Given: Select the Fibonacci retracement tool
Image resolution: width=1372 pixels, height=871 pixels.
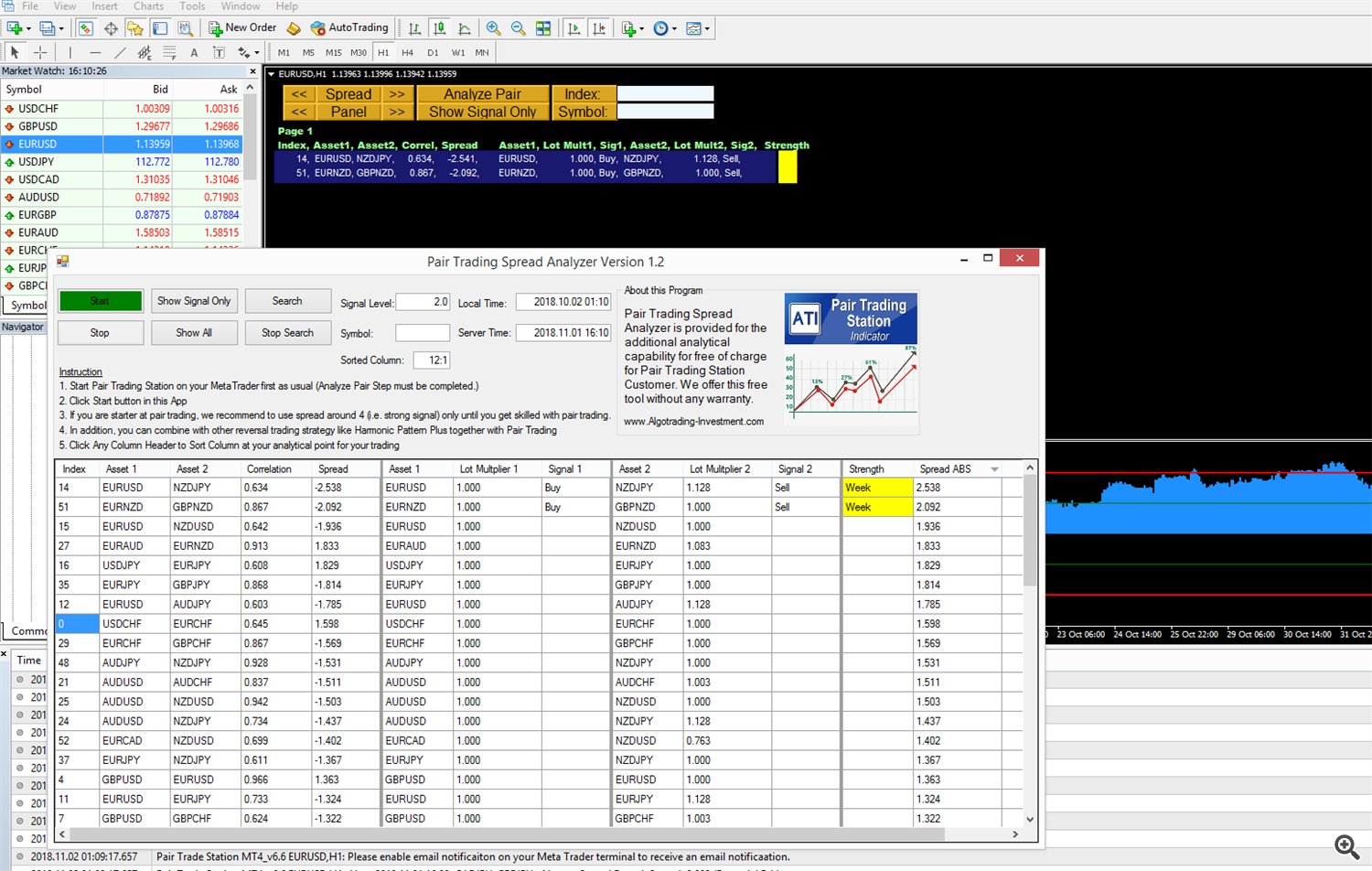Looking at the screenshot, I should point(169,53).
